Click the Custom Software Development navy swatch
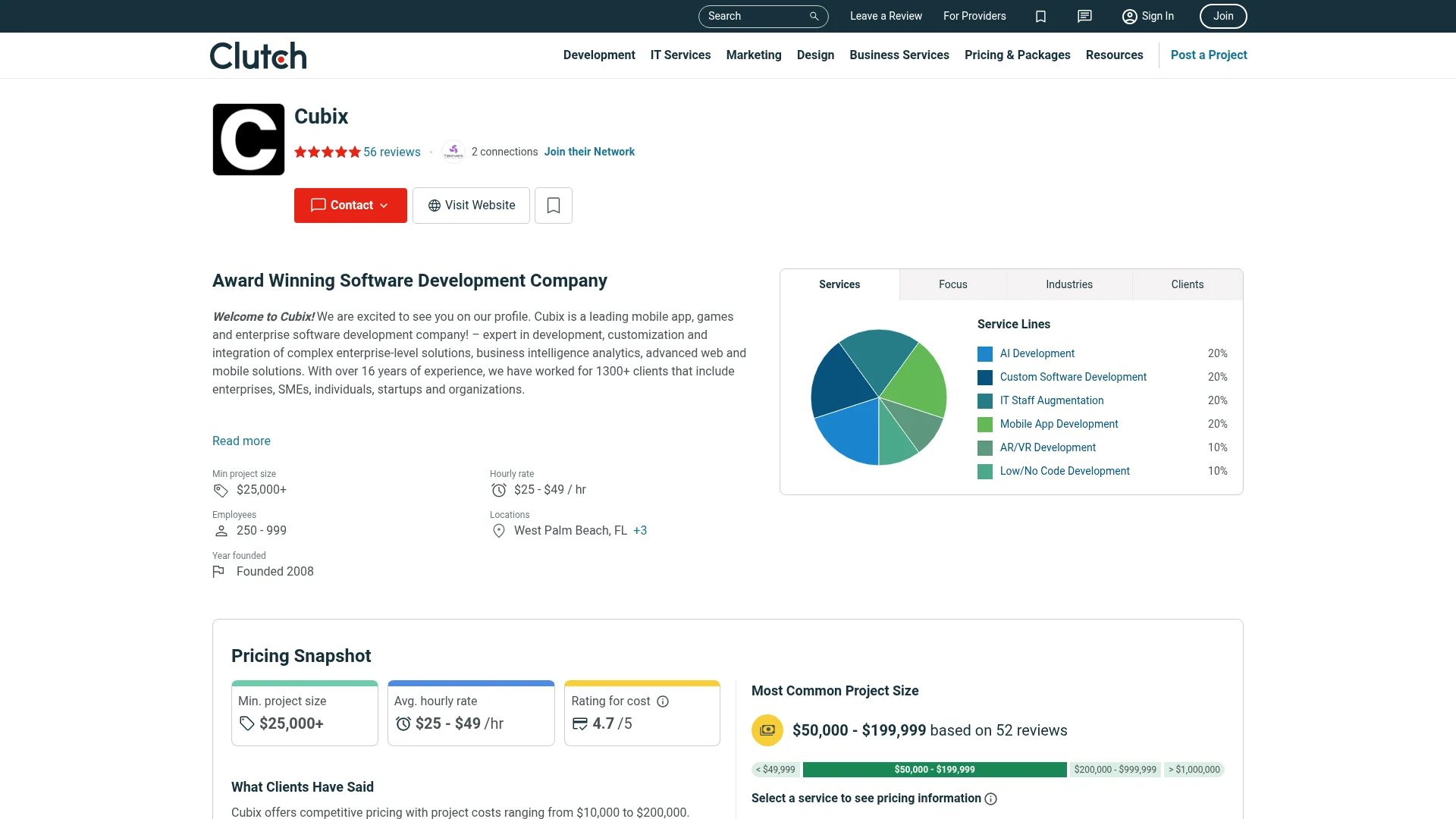Image resolution: width=1456 pixels, height=819 pixels. tap(985, 378)
